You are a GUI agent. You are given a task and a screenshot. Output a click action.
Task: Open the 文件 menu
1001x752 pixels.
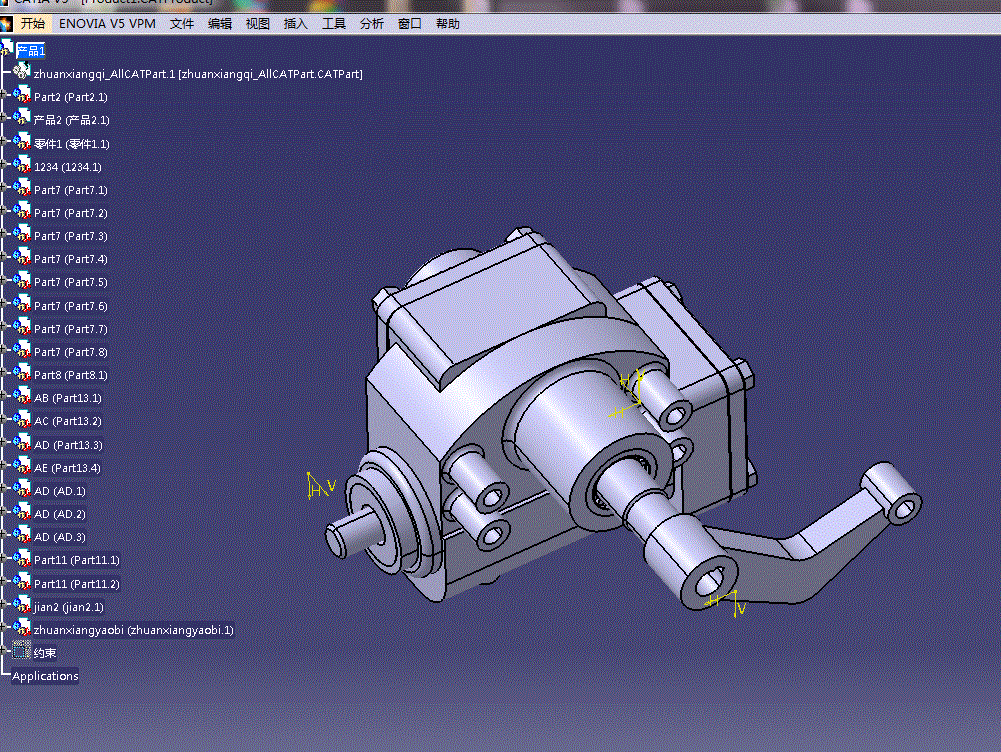182,24
